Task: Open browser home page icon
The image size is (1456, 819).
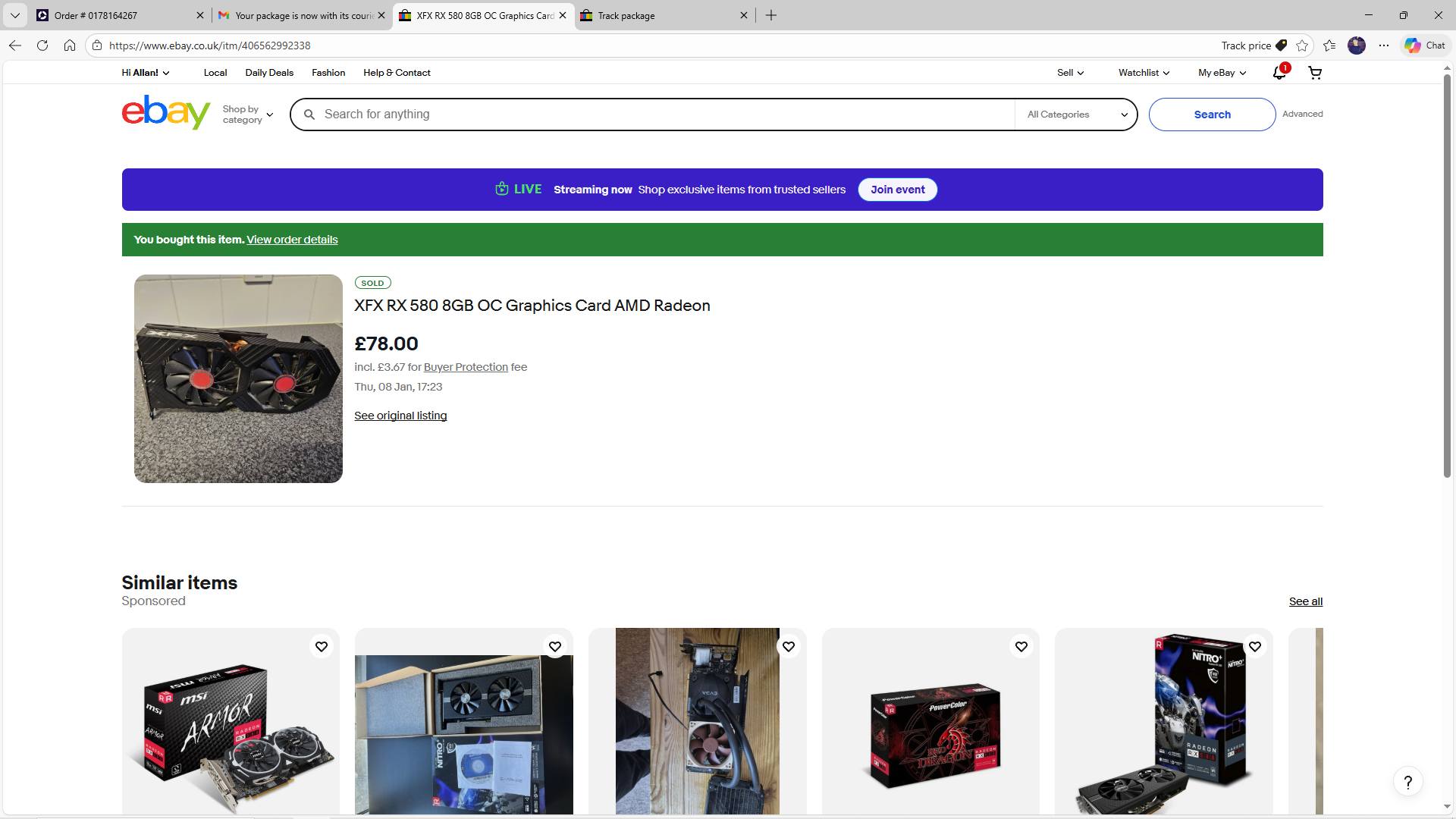Action: (x=70, y=45)
